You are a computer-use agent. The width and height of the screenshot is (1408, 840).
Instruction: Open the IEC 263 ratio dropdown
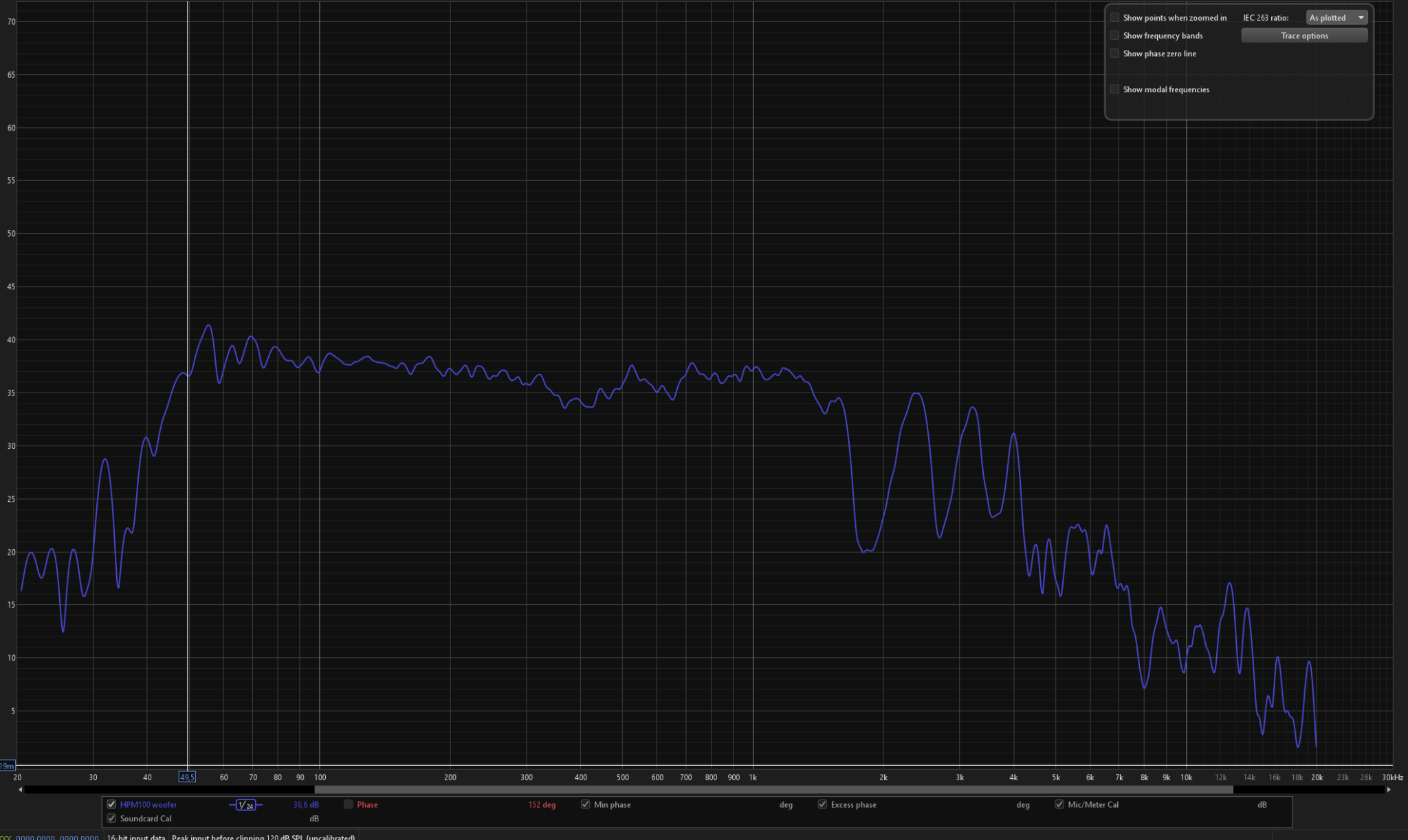pos(1336,18)
